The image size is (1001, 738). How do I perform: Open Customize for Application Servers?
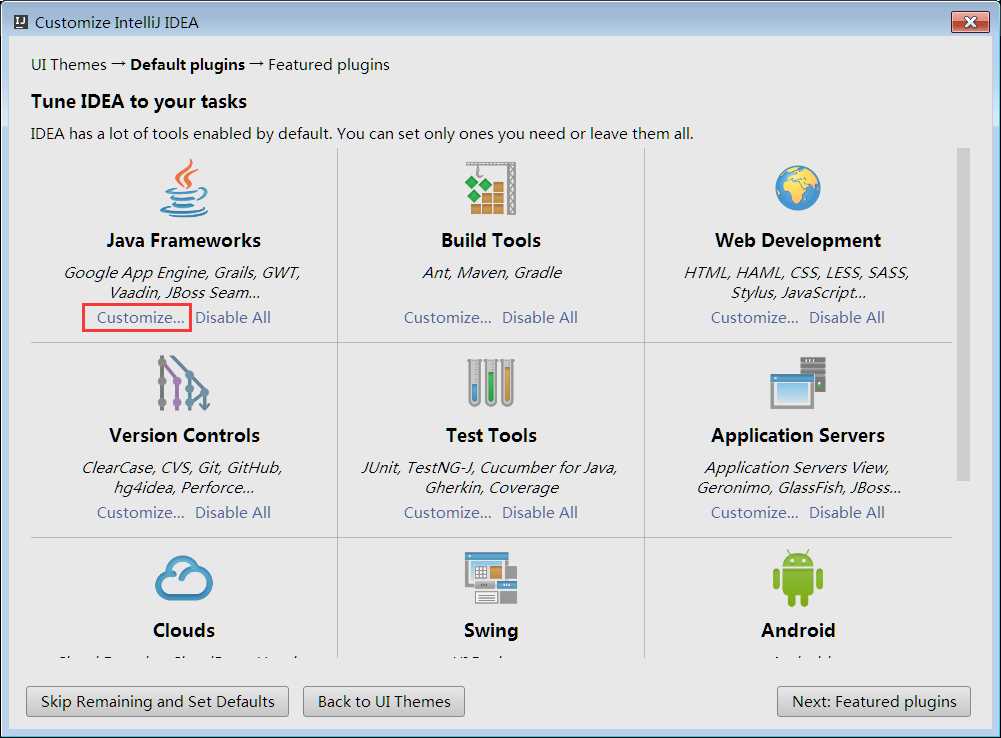coord(755,512)
